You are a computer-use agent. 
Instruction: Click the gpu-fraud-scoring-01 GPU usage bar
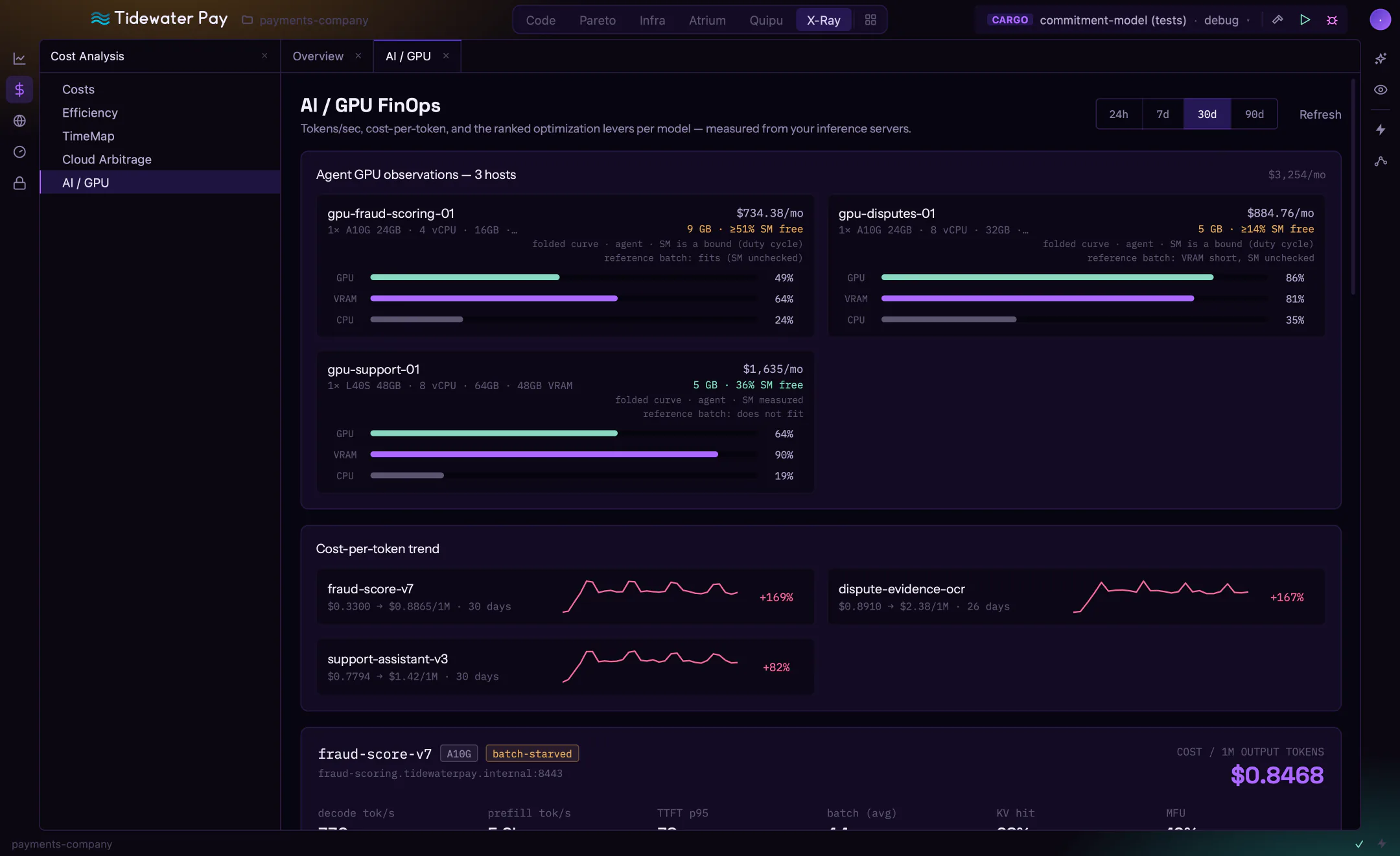pos(563,278)
